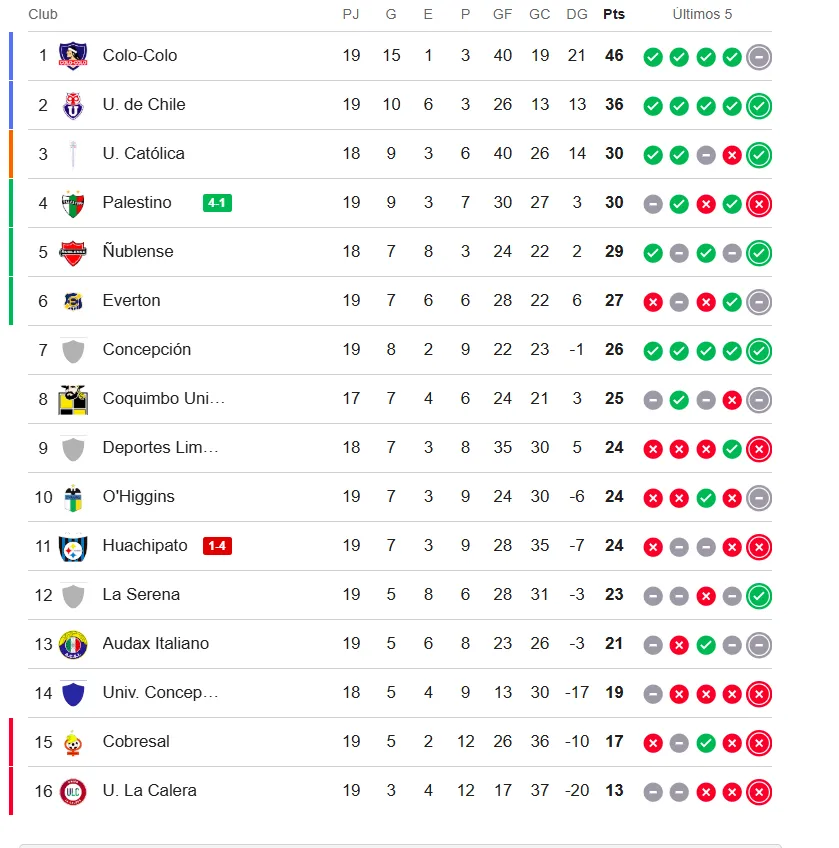The height and width of the screenshot is (848, 839).
Task: Click the Cobresal team logo
Action: pos(73,743)
